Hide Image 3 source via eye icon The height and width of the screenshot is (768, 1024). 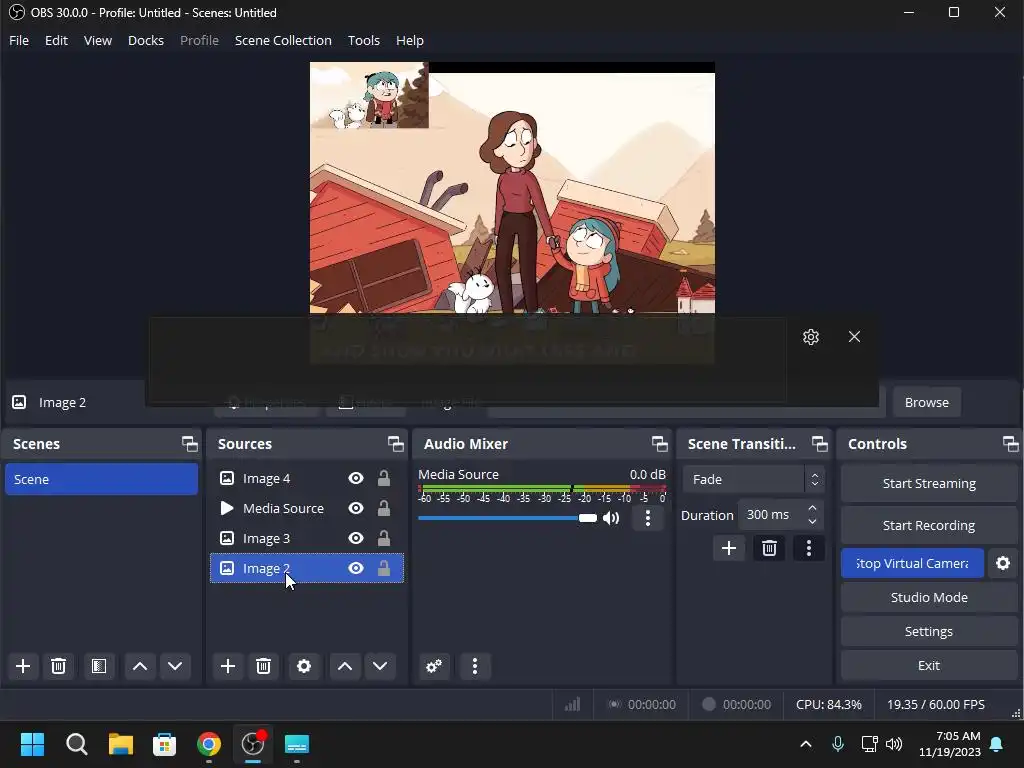(x=356, y=538)
